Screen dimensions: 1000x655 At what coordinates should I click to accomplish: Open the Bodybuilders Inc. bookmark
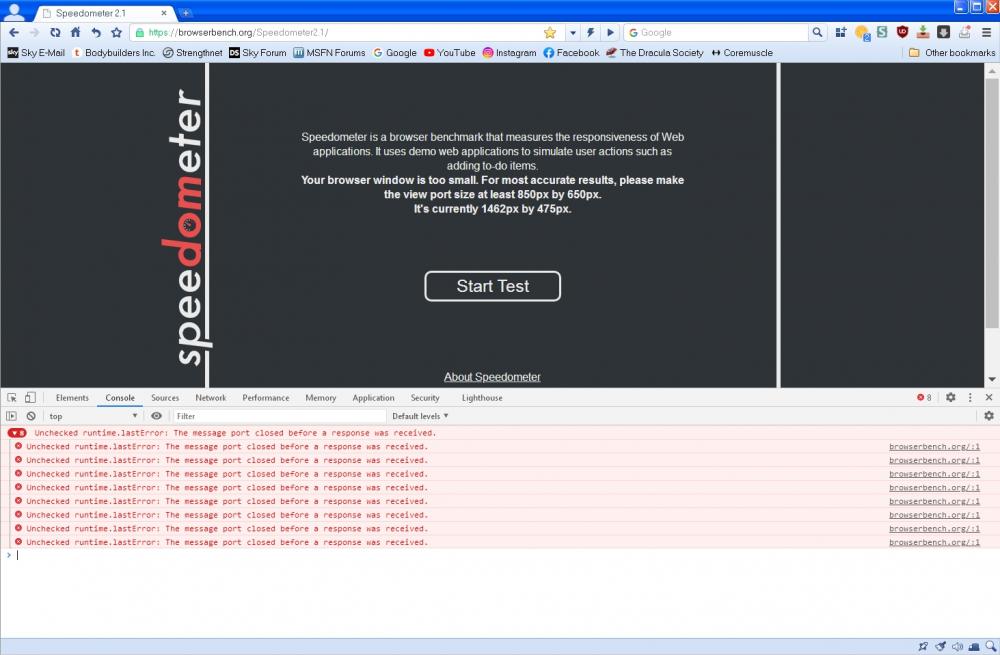pyautogui.click(x=114, y=53)
